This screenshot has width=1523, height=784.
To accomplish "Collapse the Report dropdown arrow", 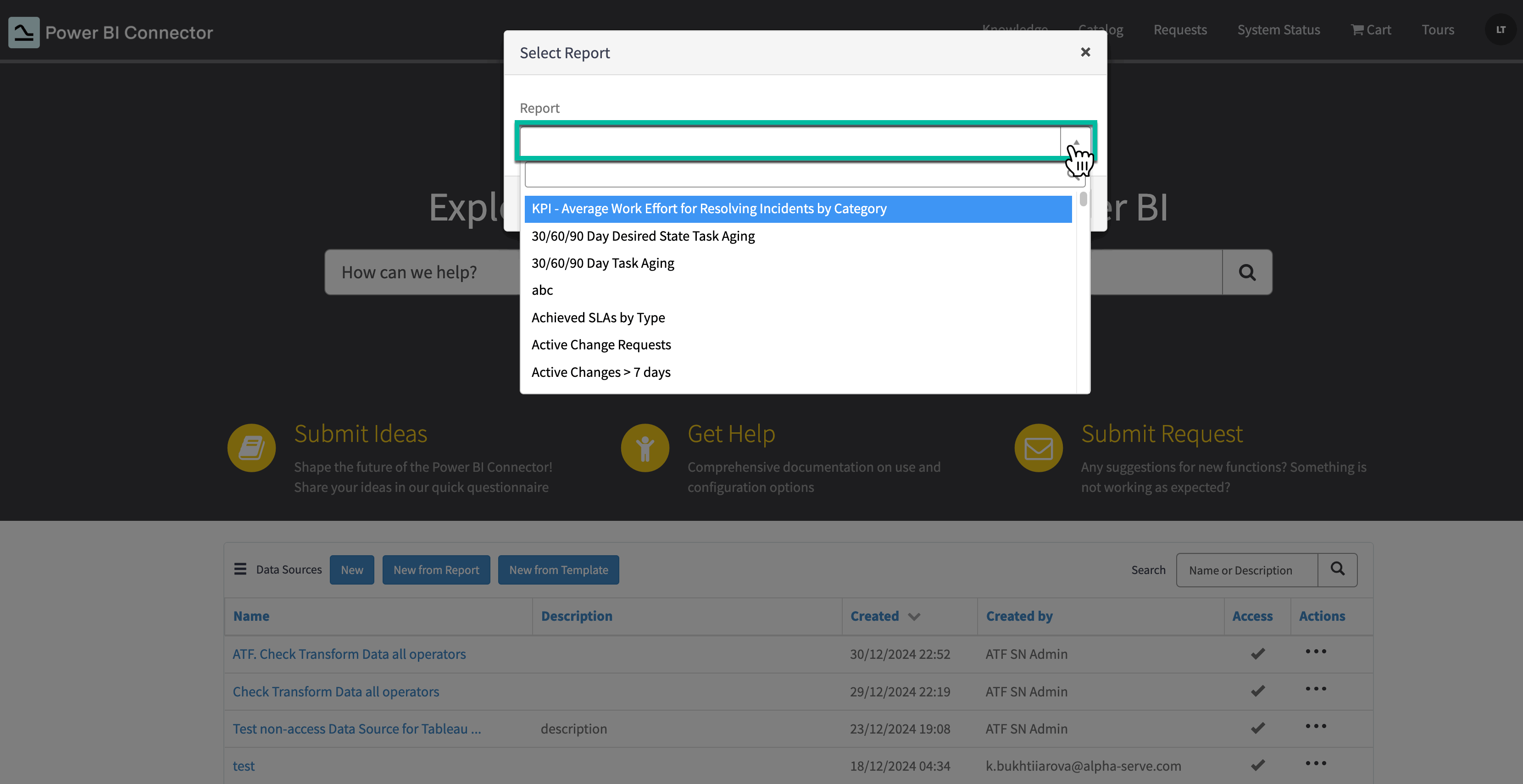I will click(x=1076, y=143).
